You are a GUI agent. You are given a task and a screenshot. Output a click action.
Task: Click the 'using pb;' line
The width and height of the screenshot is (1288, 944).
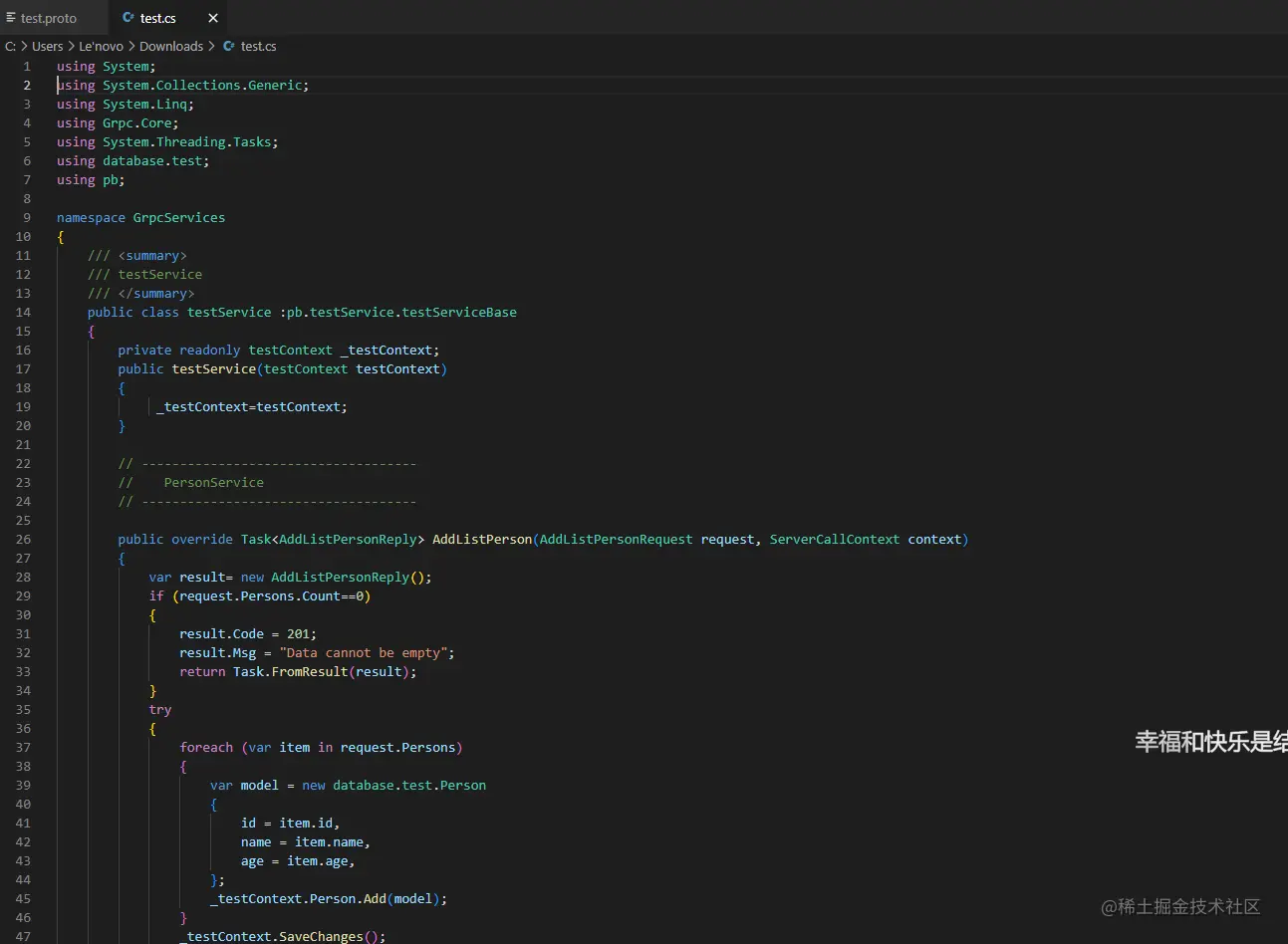pos(91,179)
